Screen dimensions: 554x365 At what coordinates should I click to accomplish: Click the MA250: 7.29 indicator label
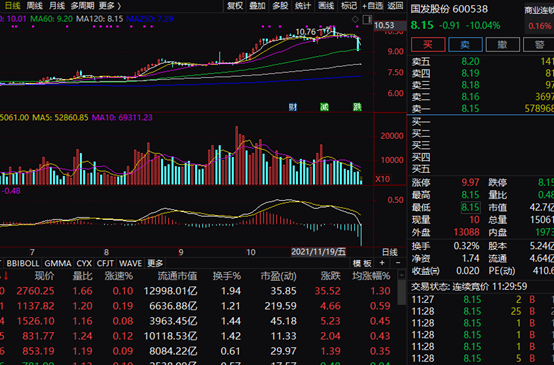(x=149, y=18)
